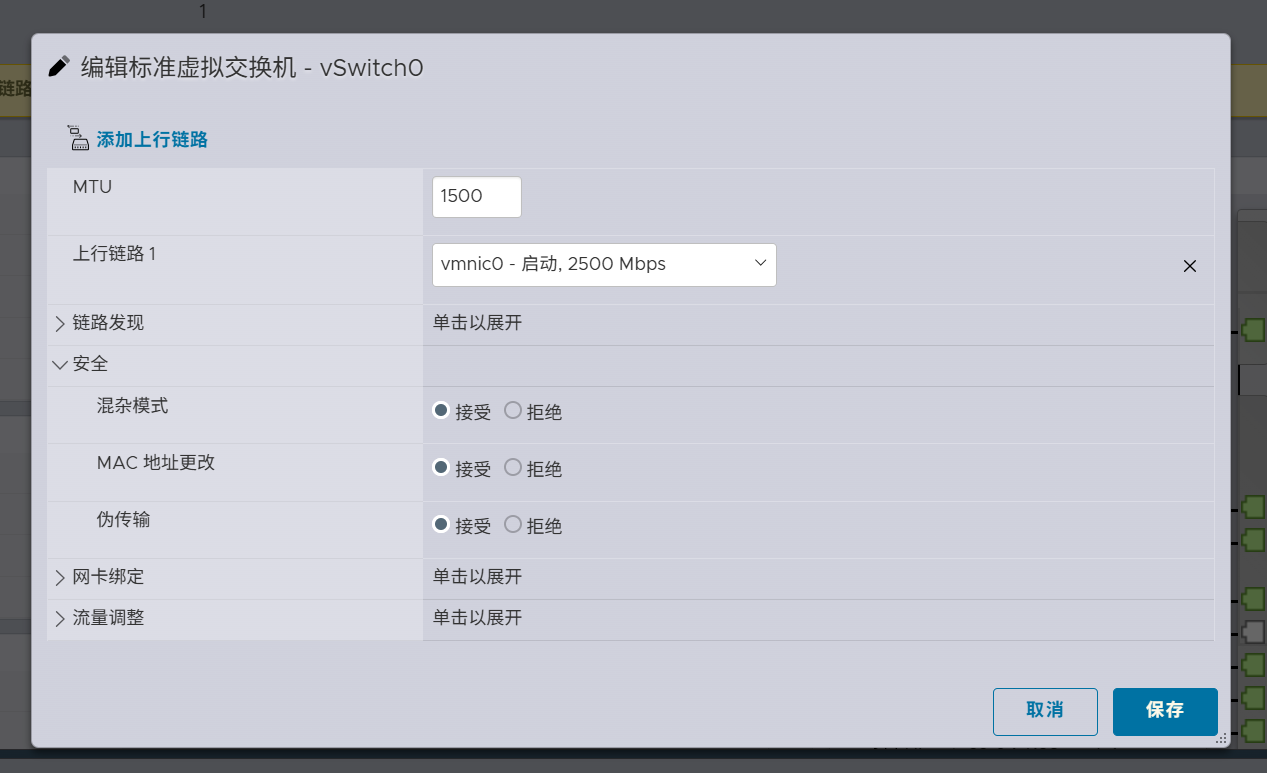Click the pencil edit icon in title
Viewport: 1267px width, 773px height.
point(58,65)
